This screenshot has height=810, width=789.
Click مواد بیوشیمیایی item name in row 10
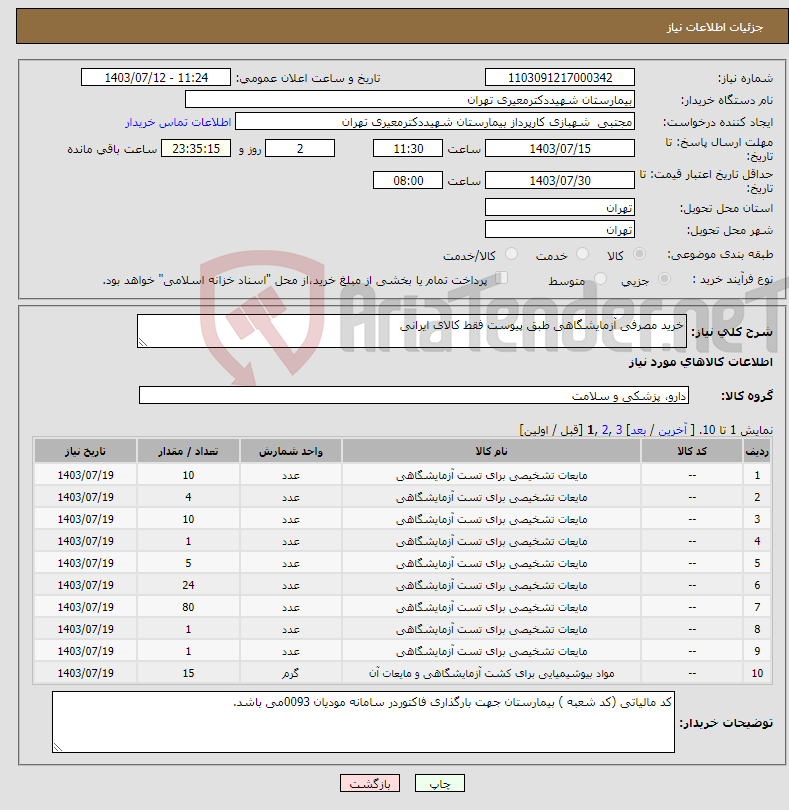coord(491,673)
